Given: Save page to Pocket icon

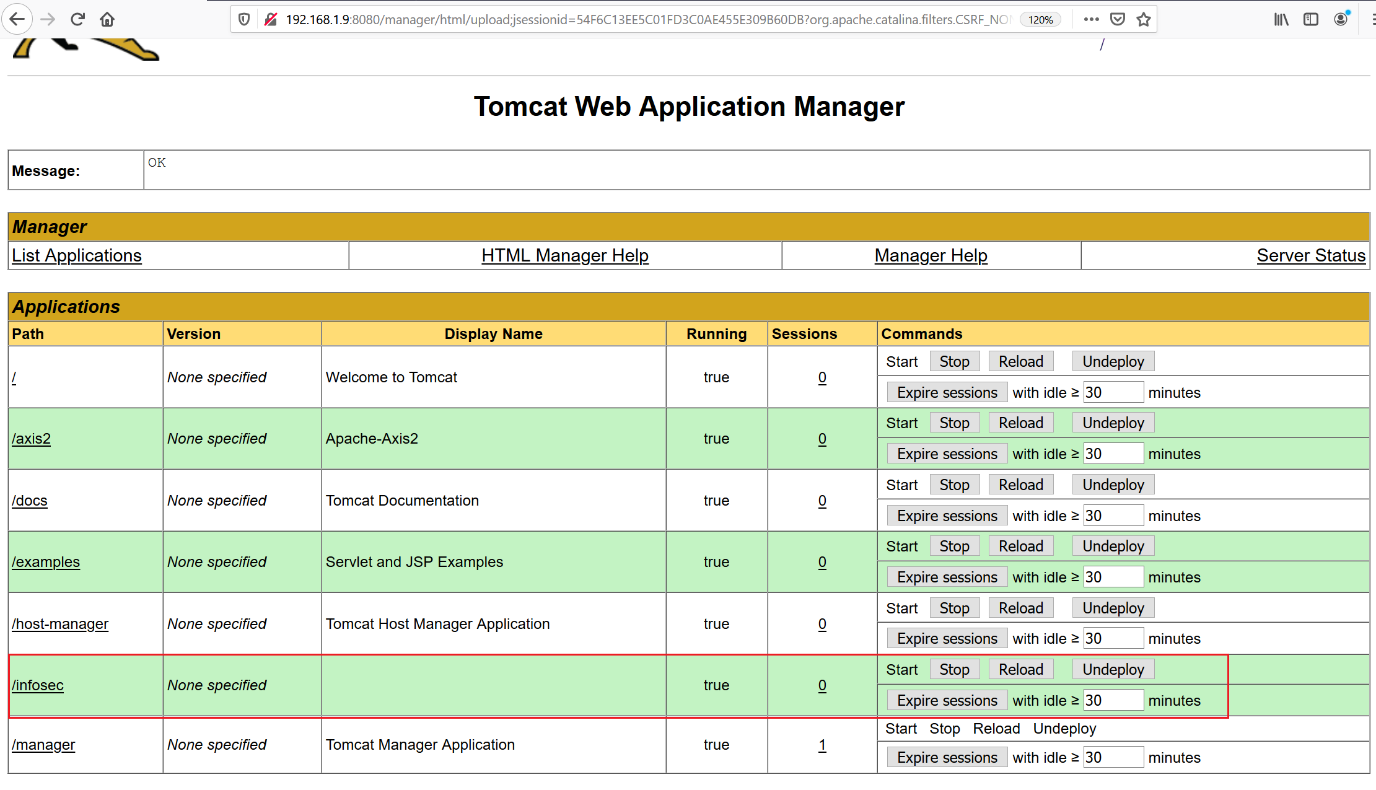Looking at the screenshot, I should (1118, 19).
